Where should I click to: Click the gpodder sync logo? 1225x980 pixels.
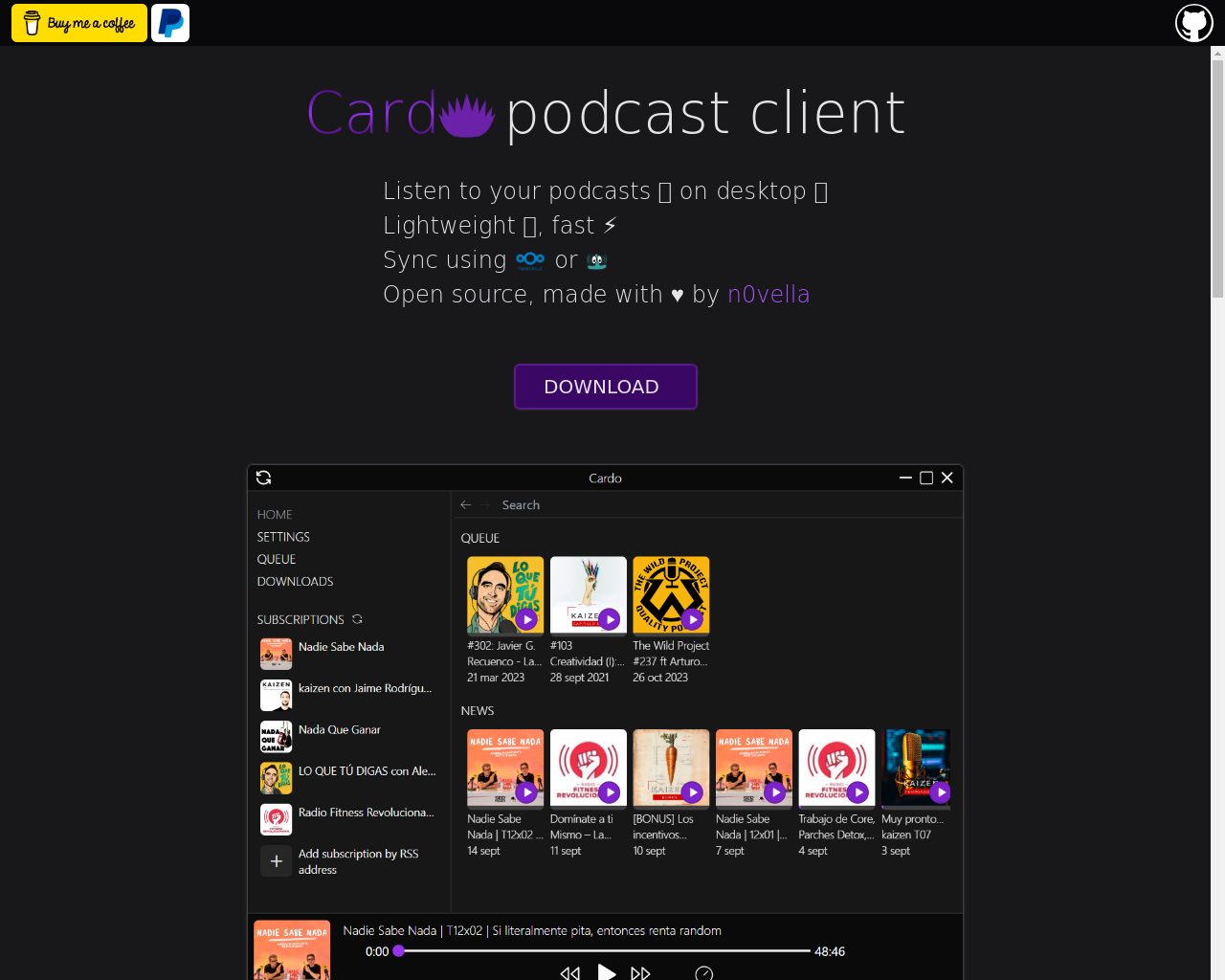click(597, 261)
